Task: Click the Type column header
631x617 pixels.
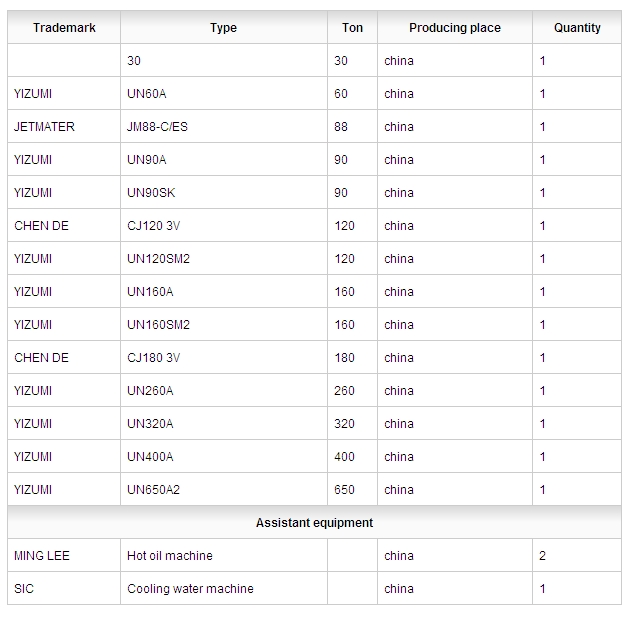Action: coord(224,27)
